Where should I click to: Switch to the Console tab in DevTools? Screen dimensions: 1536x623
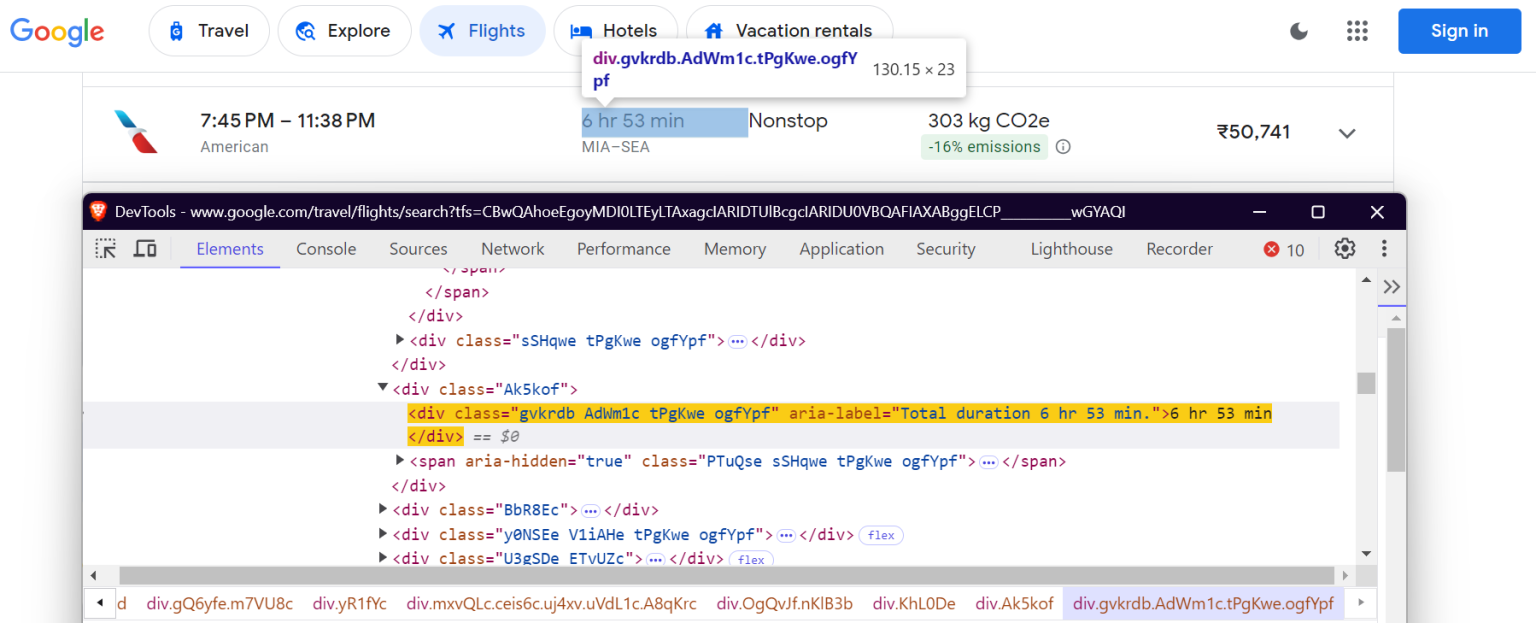click(x=326, y=248)
